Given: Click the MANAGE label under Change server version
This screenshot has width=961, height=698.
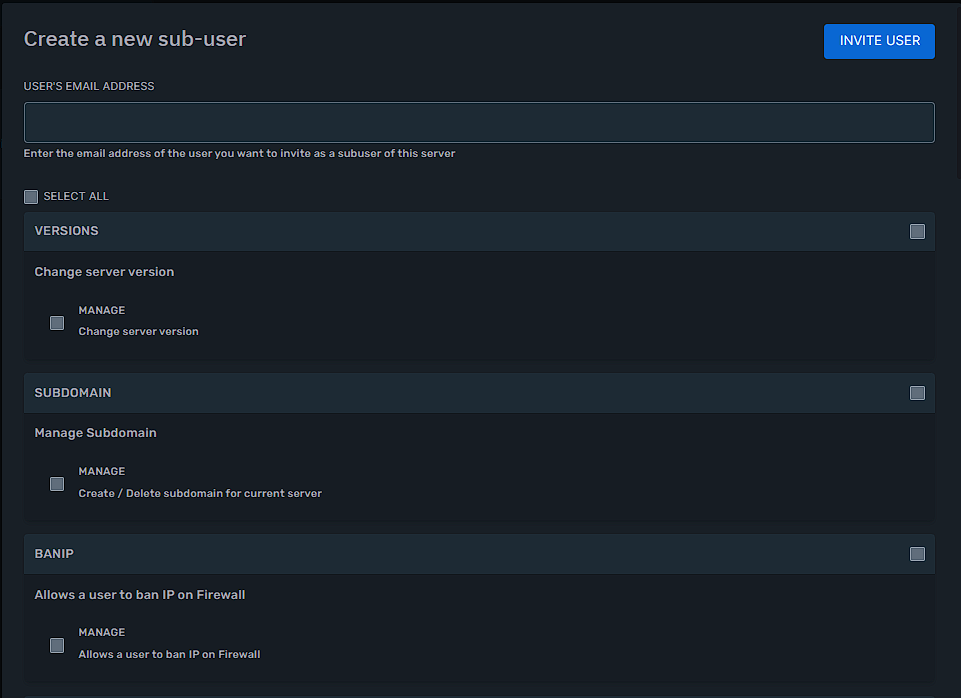Looking at the screenshot, I should 102,311.
